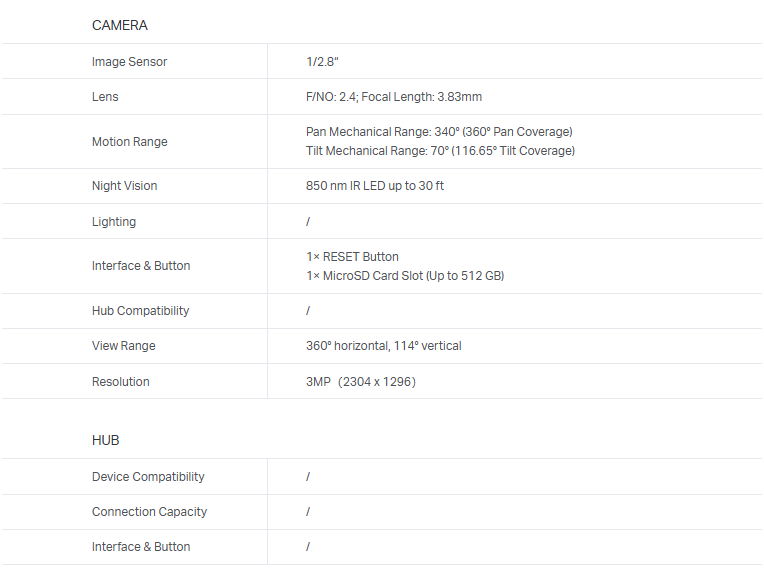Select the Motion Range row label

130,142
